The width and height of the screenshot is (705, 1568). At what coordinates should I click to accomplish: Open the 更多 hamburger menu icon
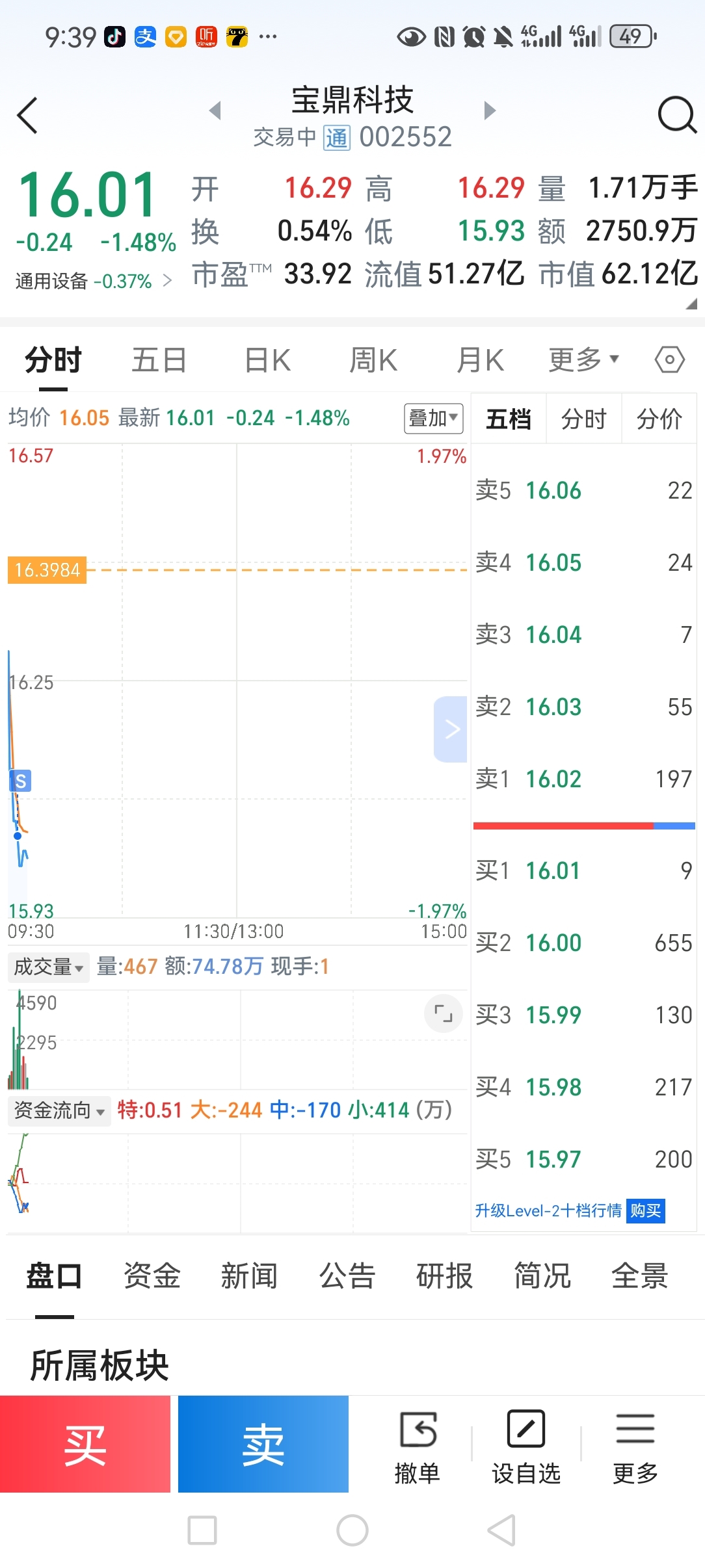coord(635,1429)
